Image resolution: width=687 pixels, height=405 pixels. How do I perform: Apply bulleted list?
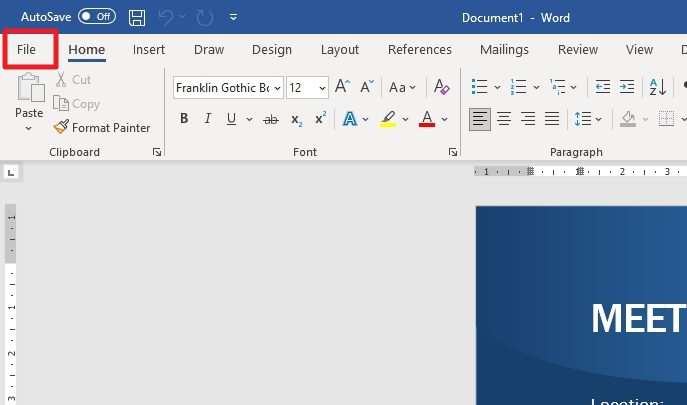(x=479, y=87)
